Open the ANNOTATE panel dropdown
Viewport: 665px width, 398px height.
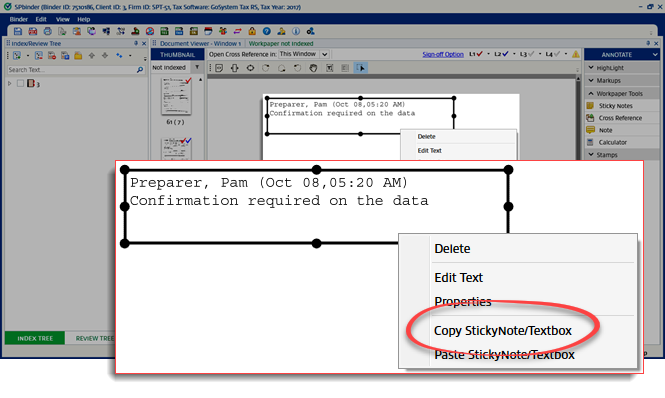(655, 55)
